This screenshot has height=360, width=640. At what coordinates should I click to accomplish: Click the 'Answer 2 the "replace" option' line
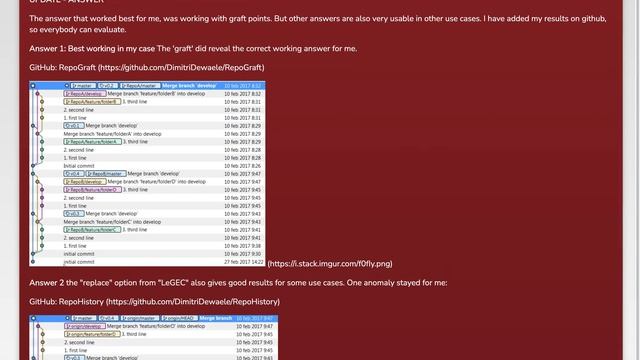click(x=238, y=282)
